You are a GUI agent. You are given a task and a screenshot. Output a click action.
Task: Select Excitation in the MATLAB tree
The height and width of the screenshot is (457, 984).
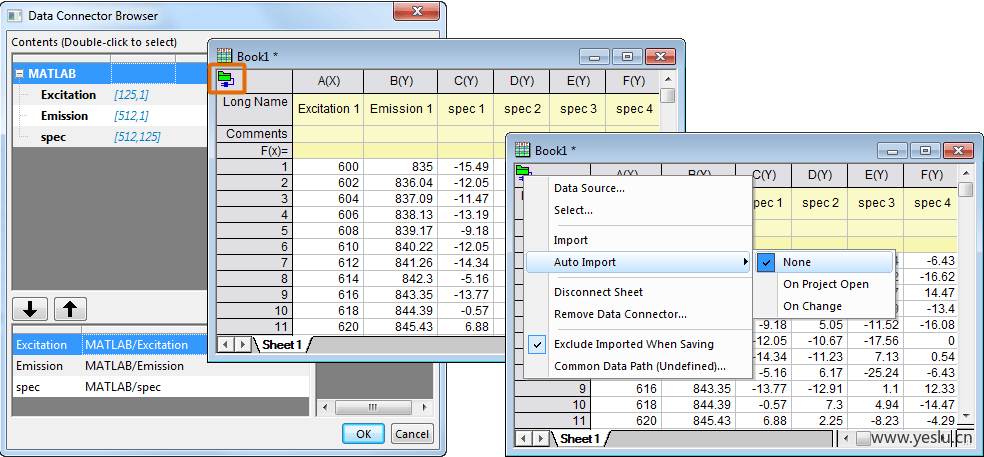(68, 95)
